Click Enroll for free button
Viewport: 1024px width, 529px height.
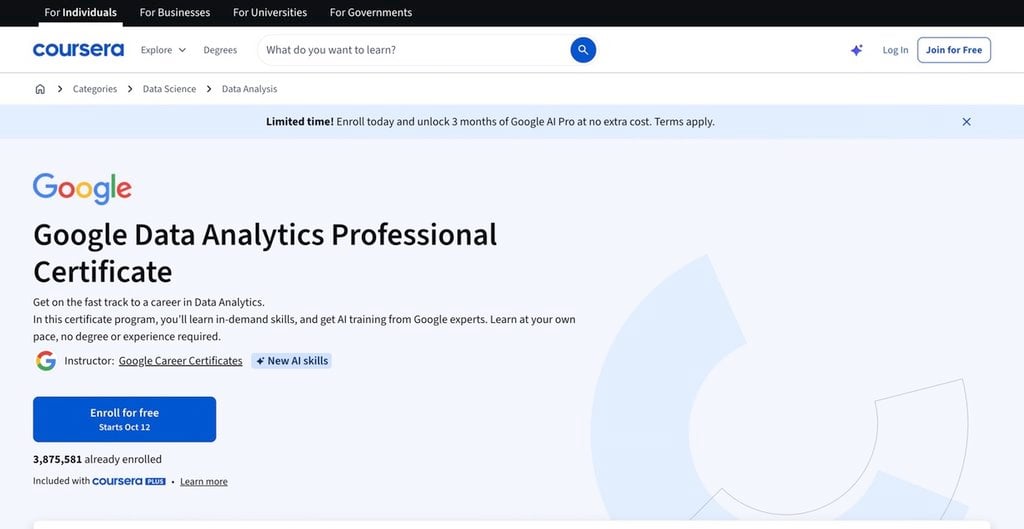tap(125, 419)
